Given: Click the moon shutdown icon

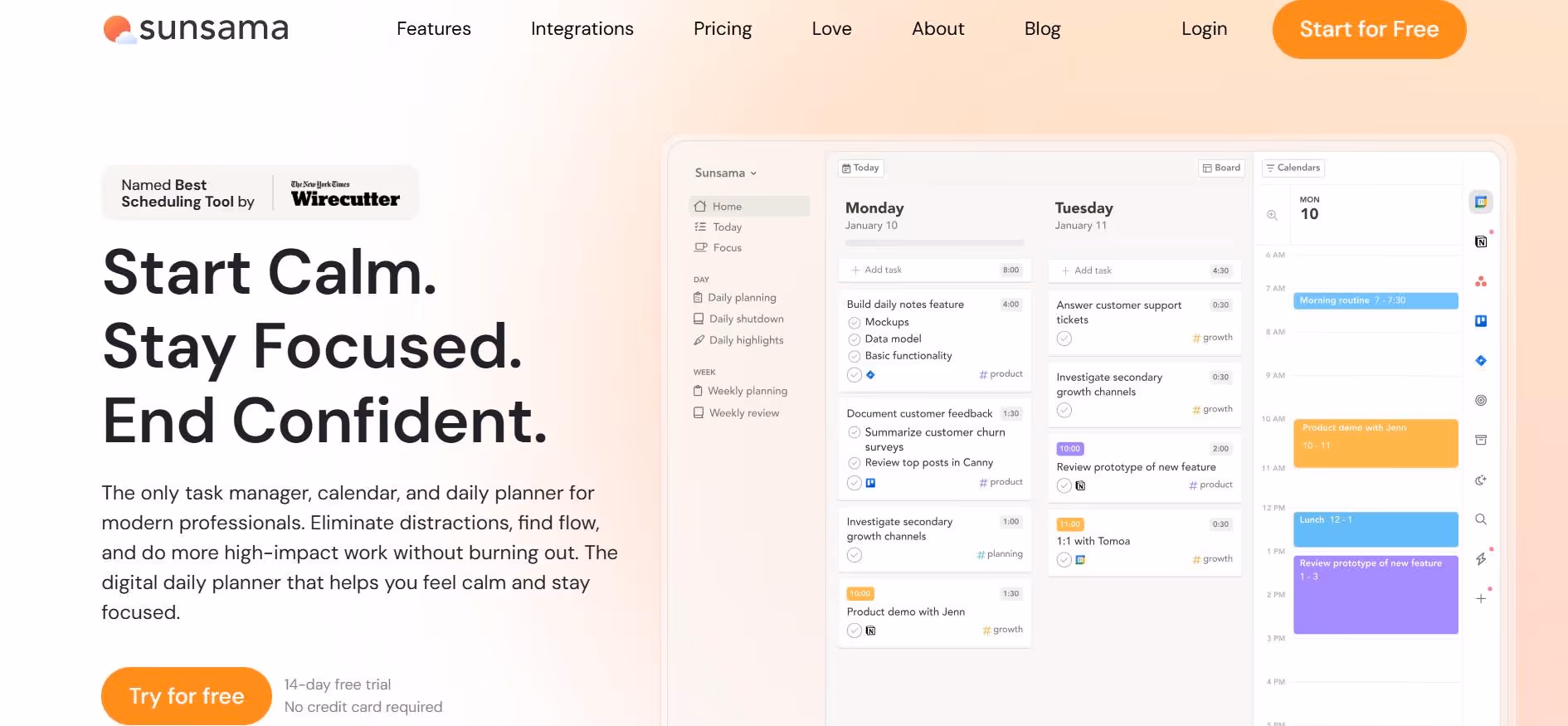Looking at the screenshot, I should (1481, 480).
